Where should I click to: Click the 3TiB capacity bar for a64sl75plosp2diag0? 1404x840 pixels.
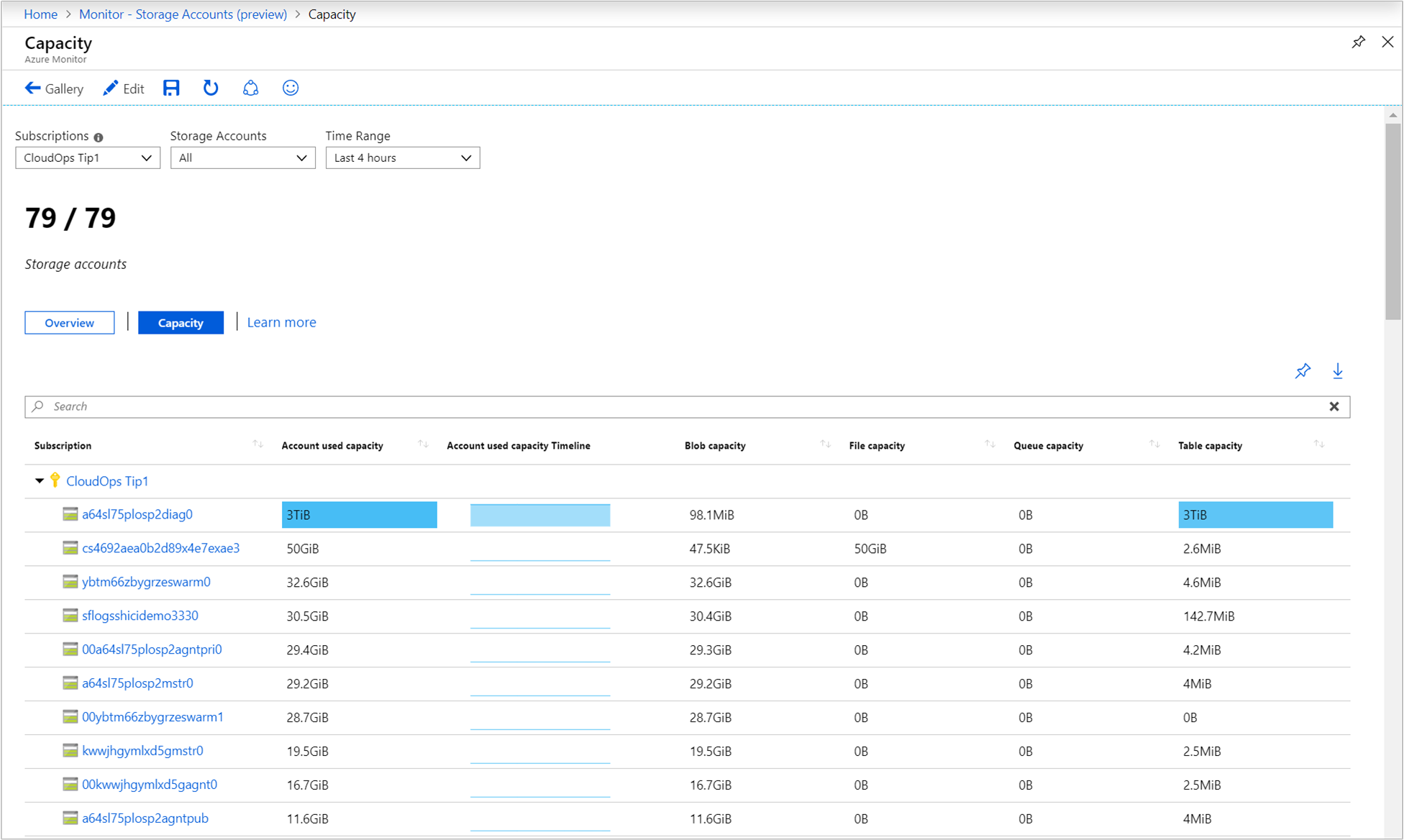point(360,514)
